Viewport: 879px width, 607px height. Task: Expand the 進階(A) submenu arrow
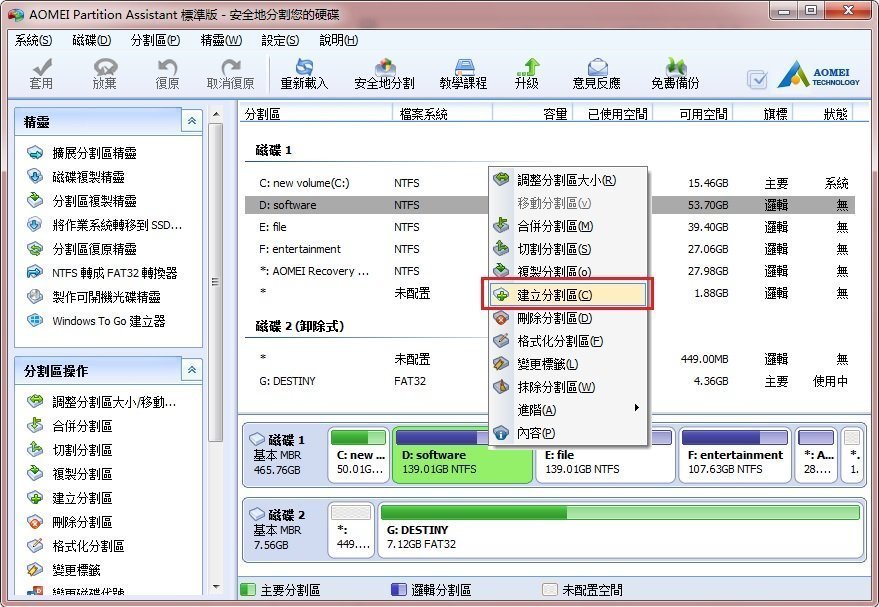pyautogui.click(x=637, y=408)
